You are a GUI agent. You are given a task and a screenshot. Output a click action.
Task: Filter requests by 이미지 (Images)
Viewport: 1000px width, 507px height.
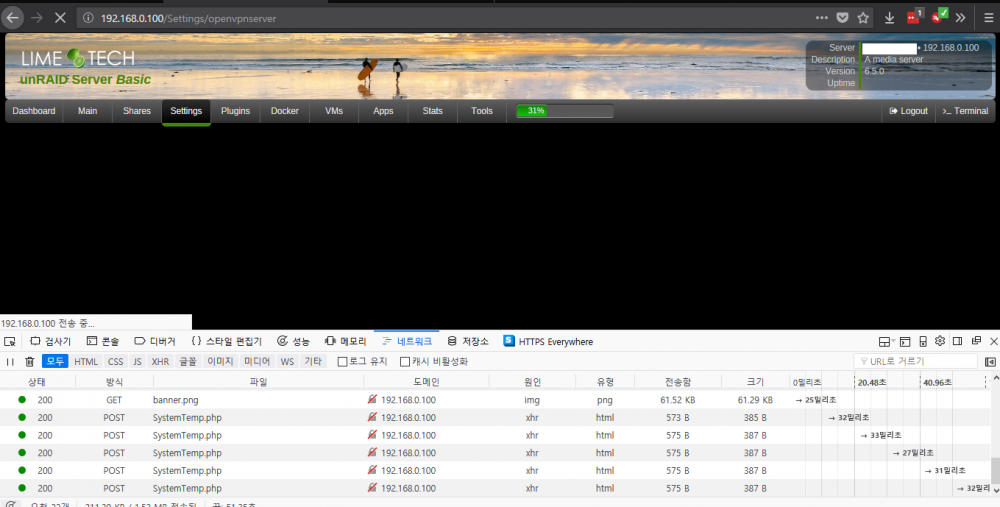coord(220,362)
